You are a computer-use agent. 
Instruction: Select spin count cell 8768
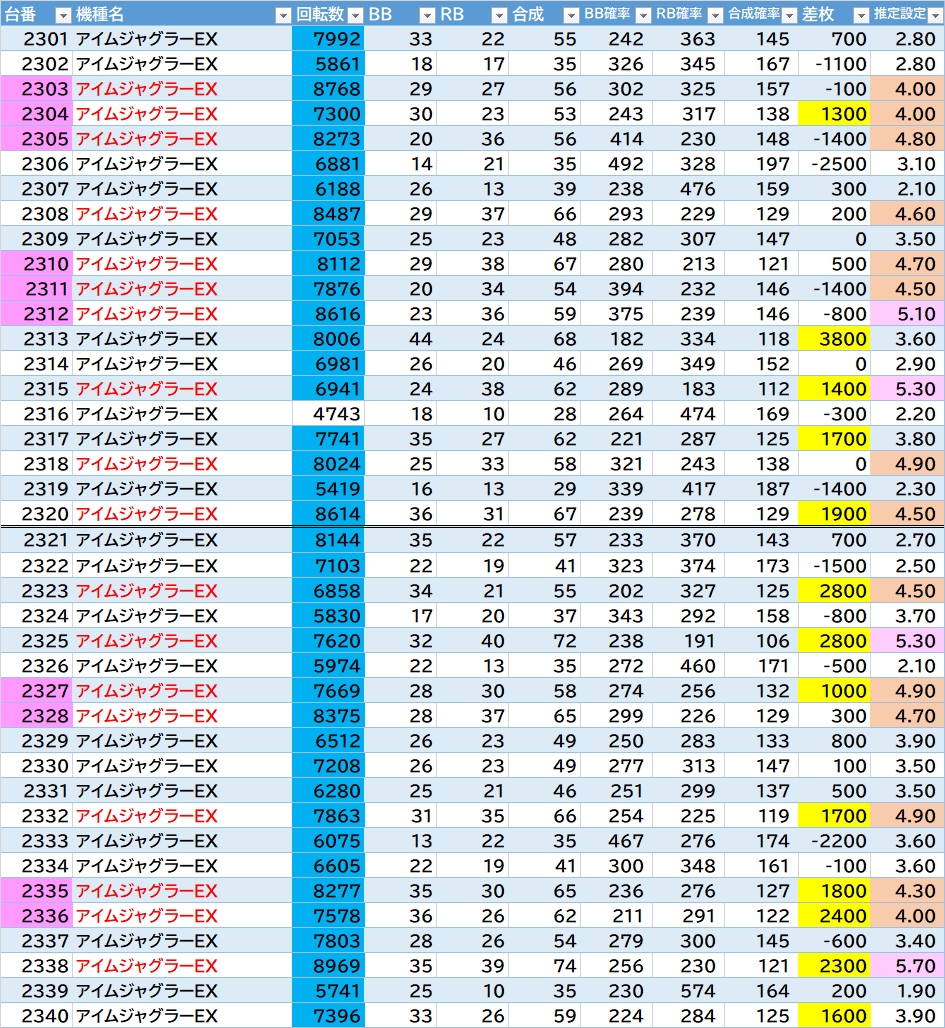pos(328,89)
